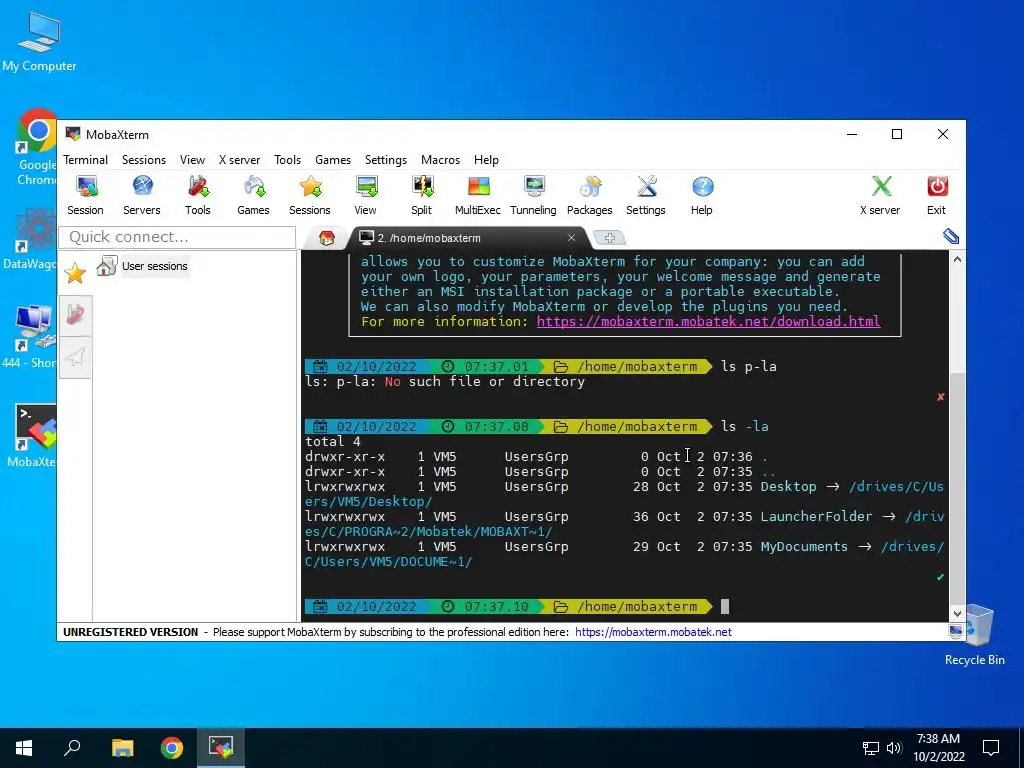The width and height of the screenshot is (1024, 768).
Task: Click the Help toolbar icon
Action: click(x=702, y=195)
